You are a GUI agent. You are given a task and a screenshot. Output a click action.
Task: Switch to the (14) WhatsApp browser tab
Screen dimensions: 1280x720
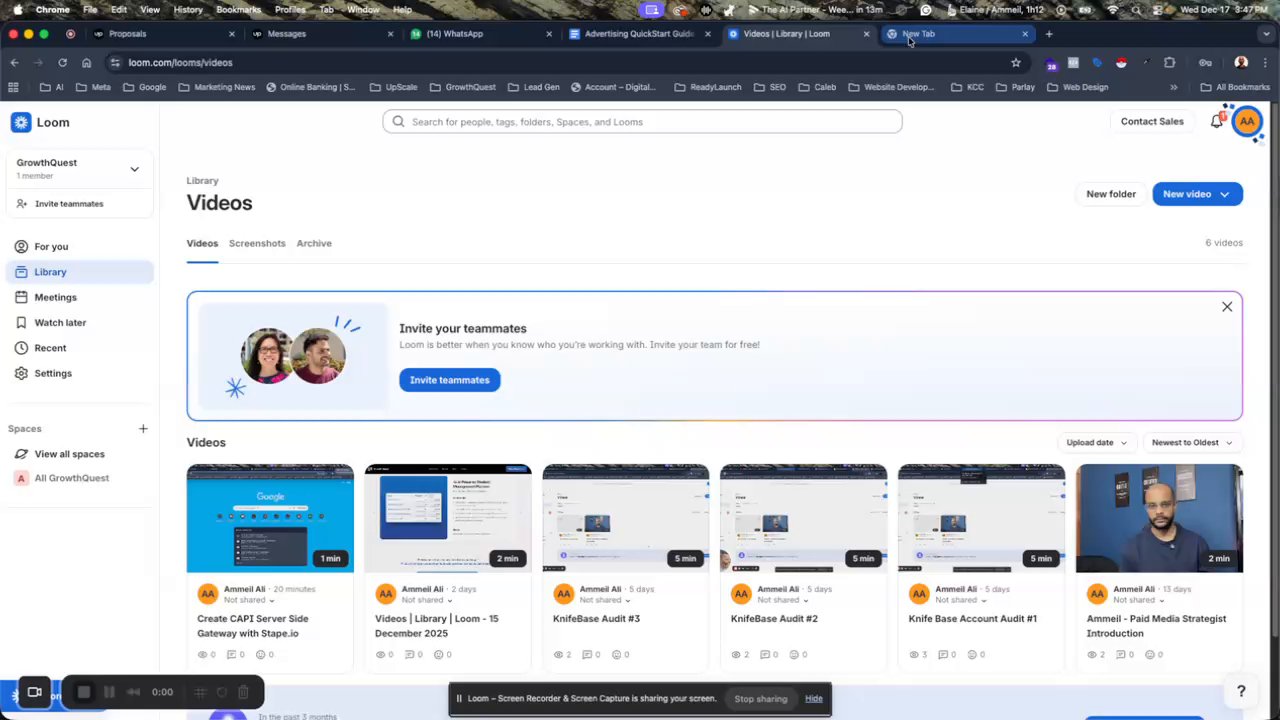click(x=480, y=34)
